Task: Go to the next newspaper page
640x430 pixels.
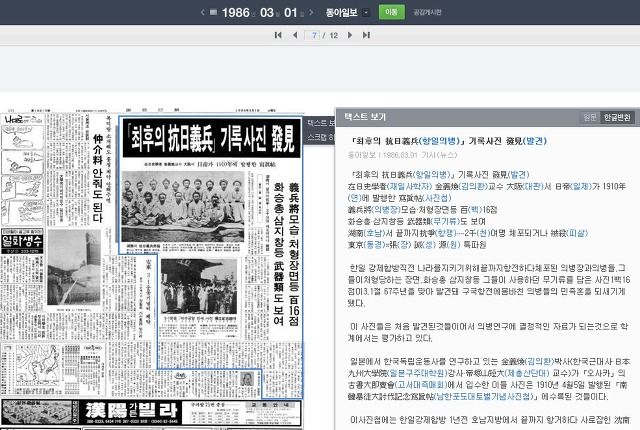Action: pyautogui.click(x=350, y=35)
